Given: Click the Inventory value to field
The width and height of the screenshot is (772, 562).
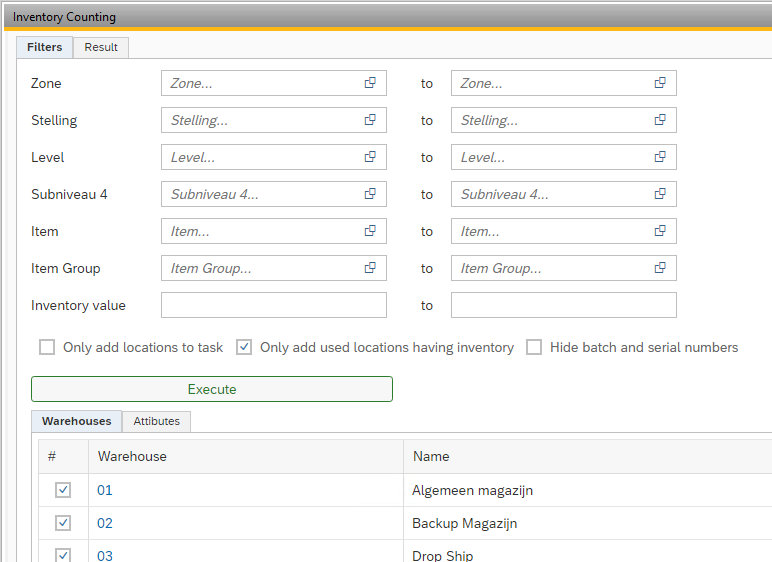Looking at the screenshot, I should pos(563,305).
